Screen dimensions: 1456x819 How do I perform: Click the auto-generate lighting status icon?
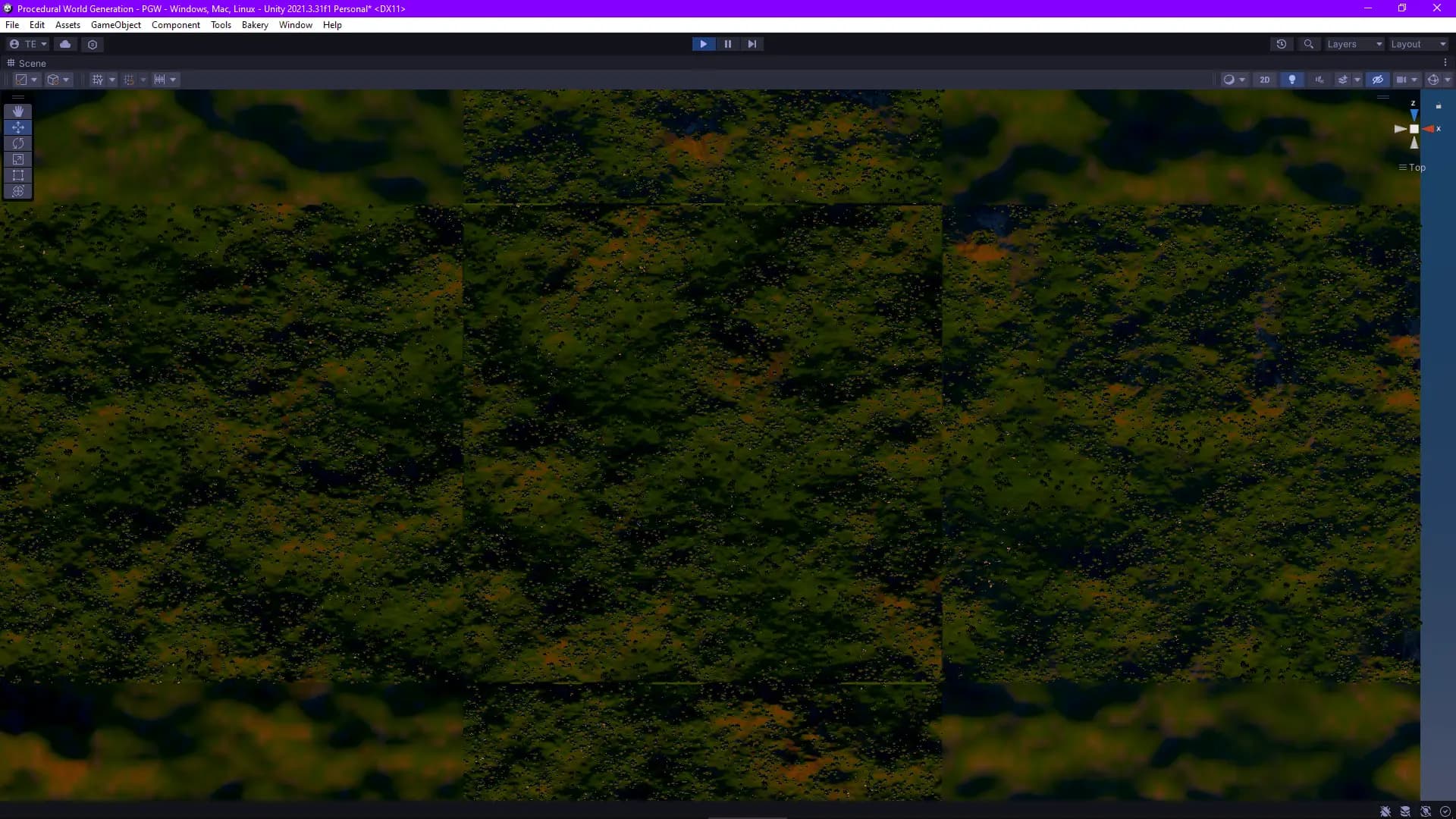[1426, 811]
